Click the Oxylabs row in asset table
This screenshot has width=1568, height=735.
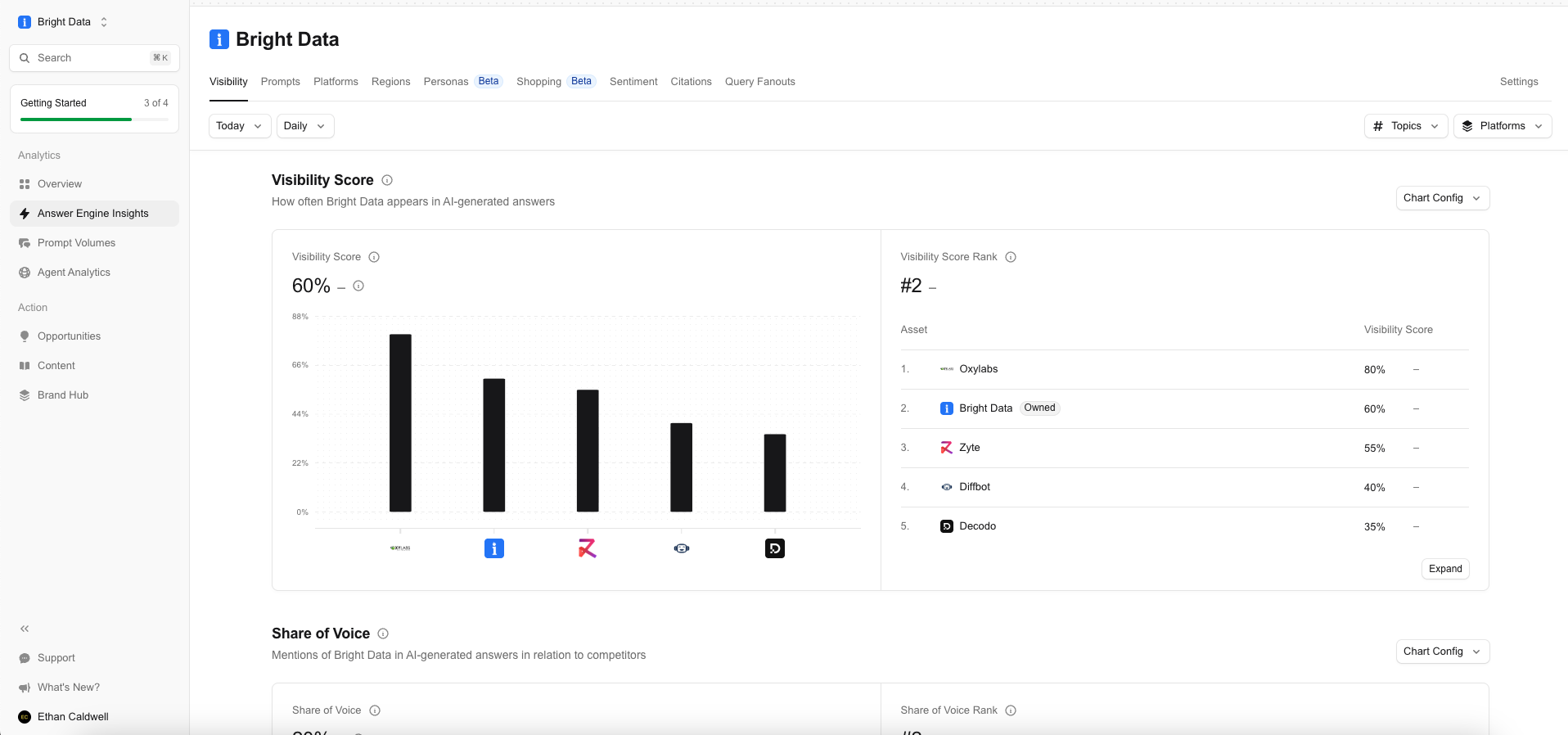click(x=1184, y=369)
